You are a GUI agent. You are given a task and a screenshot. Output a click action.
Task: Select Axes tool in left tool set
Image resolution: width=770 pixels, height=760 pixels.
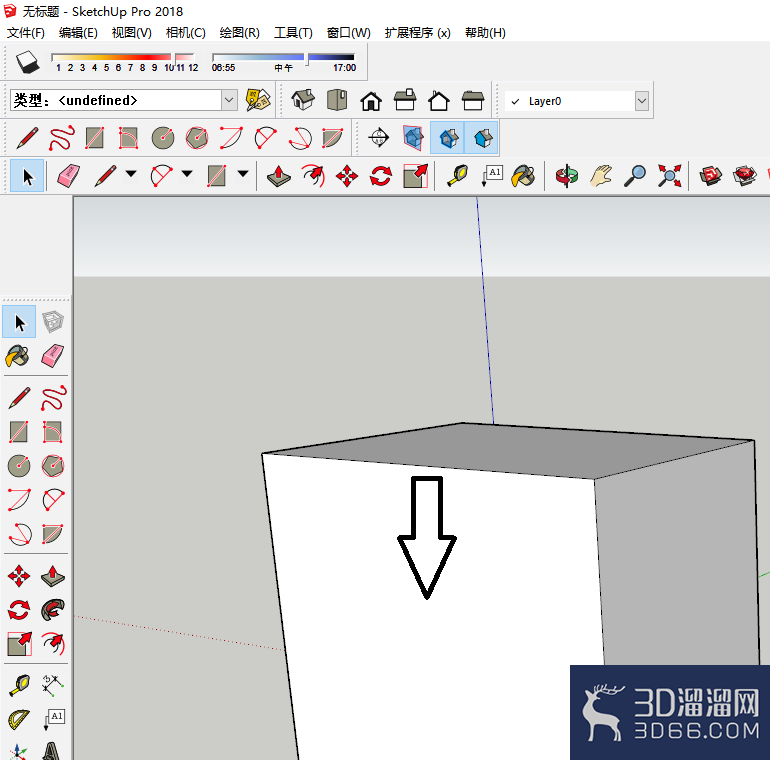19,751
